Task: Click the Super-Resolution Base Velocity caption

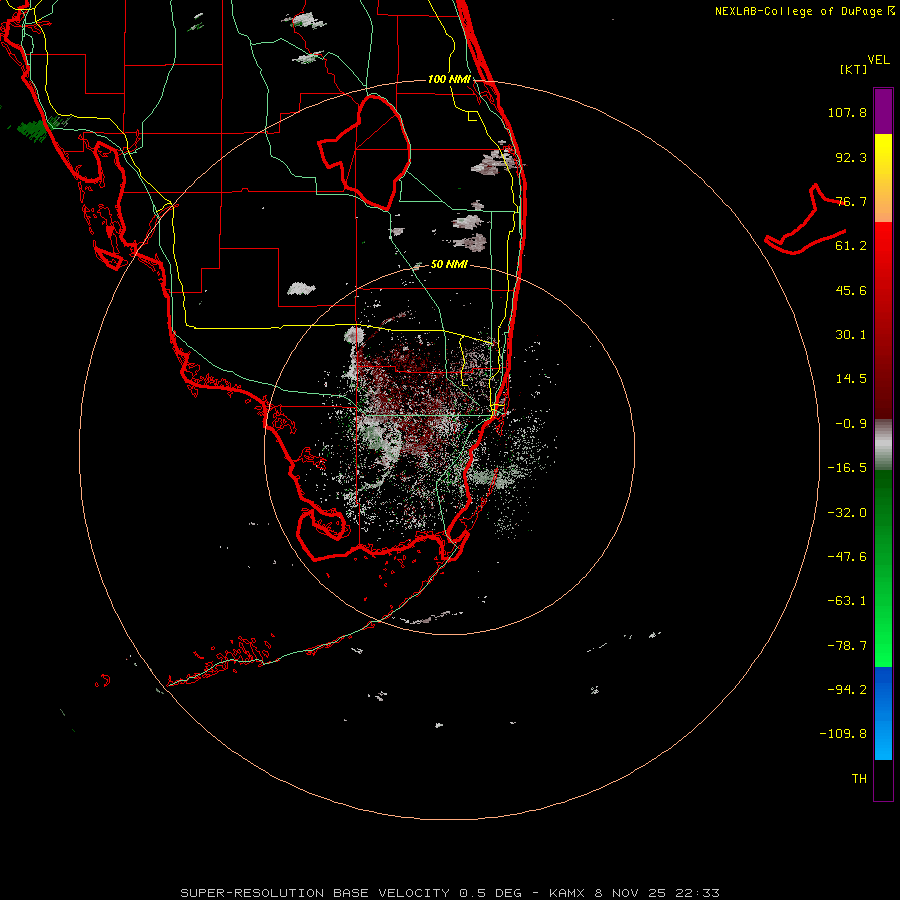Action: coord(449,893)
